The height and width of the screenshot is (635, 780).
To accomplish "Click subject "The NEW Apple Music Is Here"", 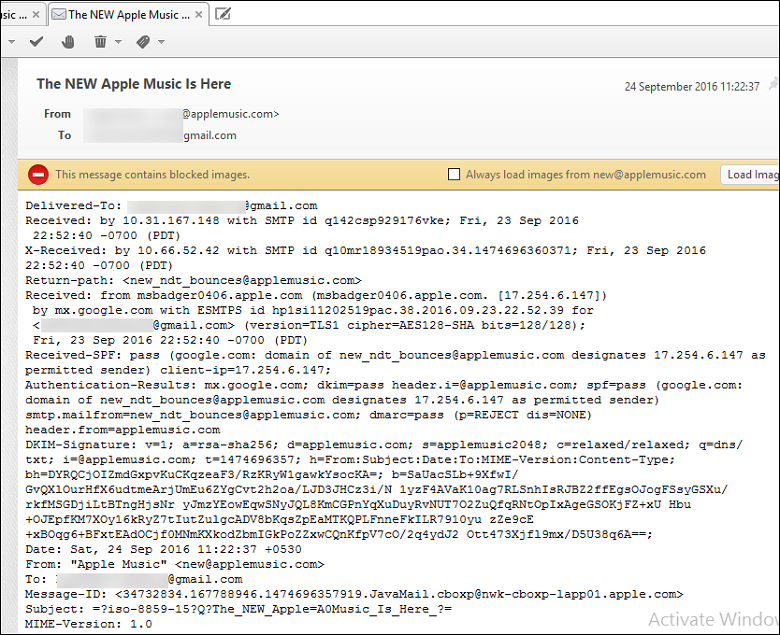I will [x=134, y=84].
